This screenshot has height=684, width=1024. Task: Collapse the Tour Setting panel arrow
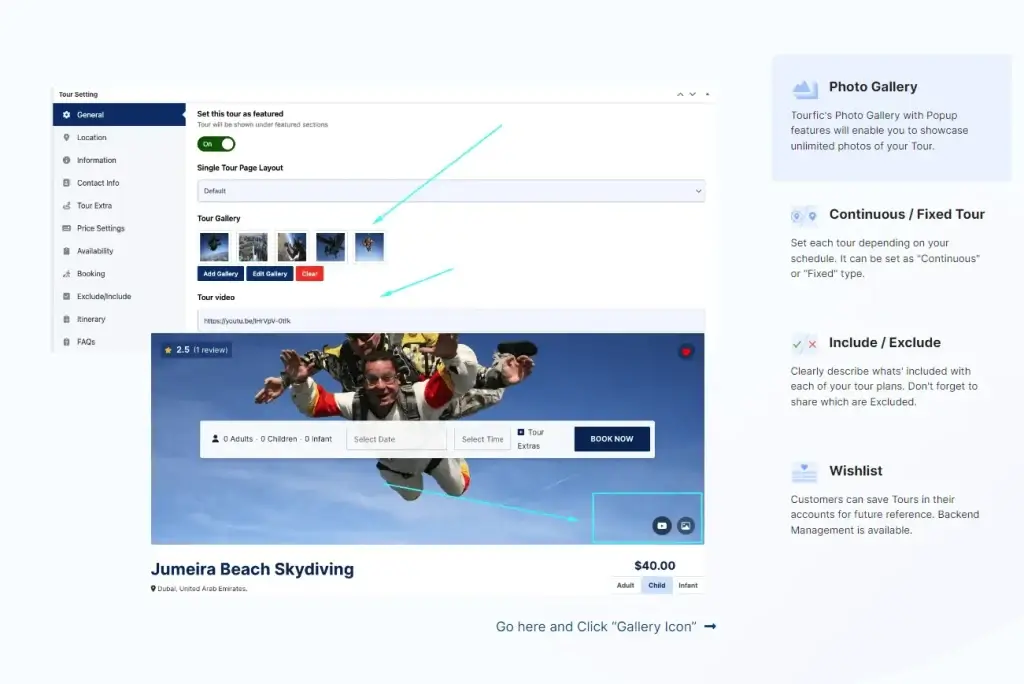coord(707,94)
